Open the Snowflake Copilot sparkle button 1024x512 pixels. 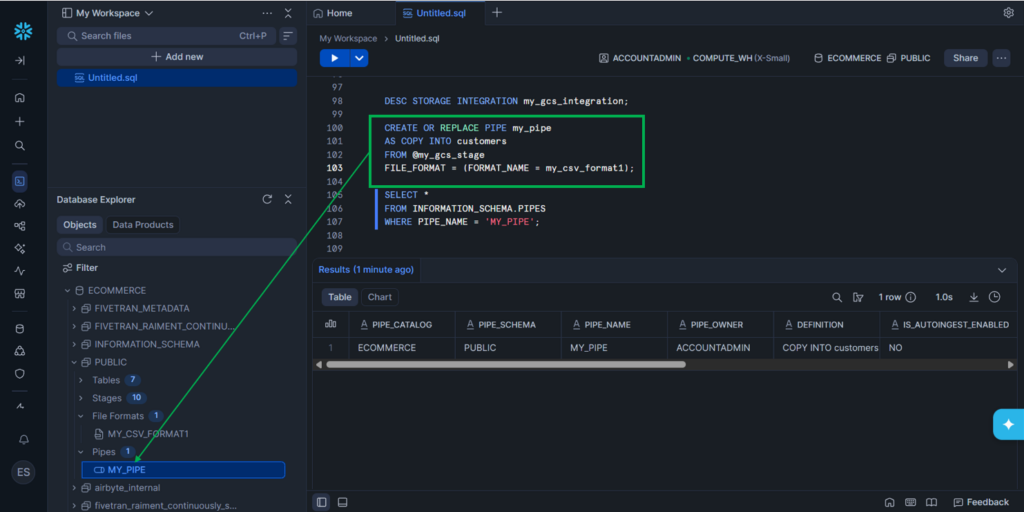pos(1008,424)
